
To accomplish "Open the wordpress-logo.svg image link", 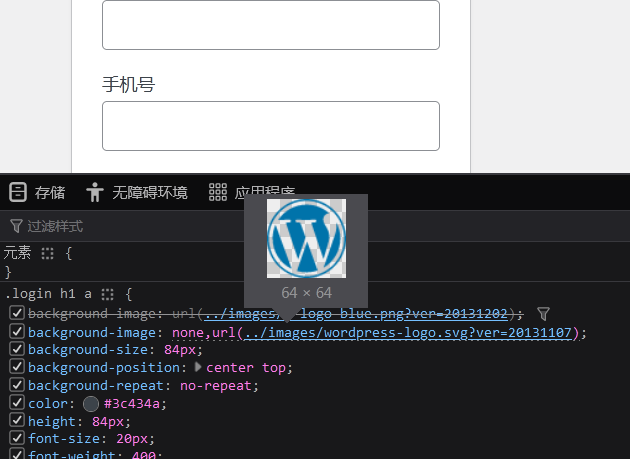I will click(x=408, y=333).
